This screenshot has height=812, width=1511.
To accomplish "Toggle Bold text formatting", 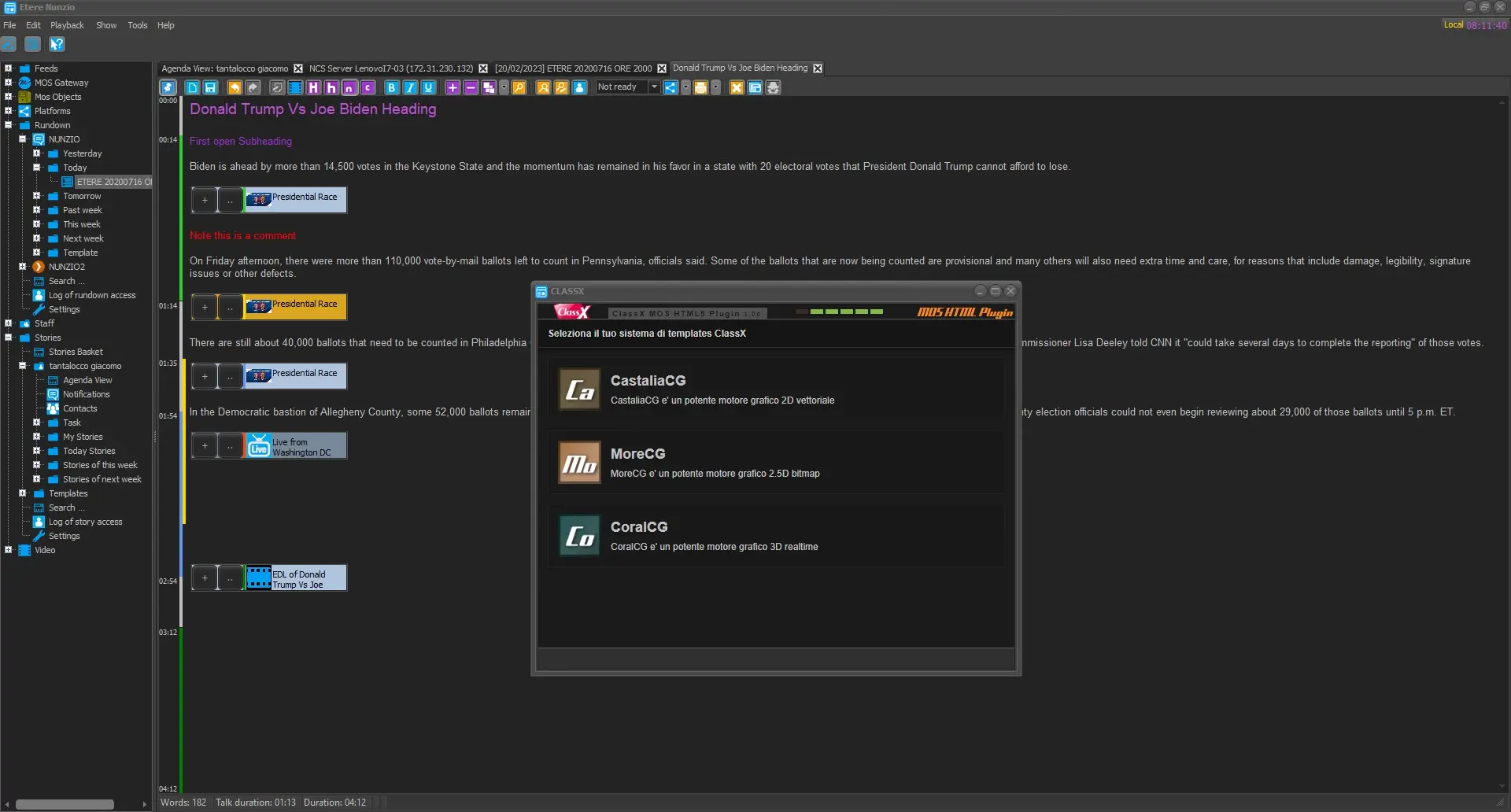I will 391,87.
